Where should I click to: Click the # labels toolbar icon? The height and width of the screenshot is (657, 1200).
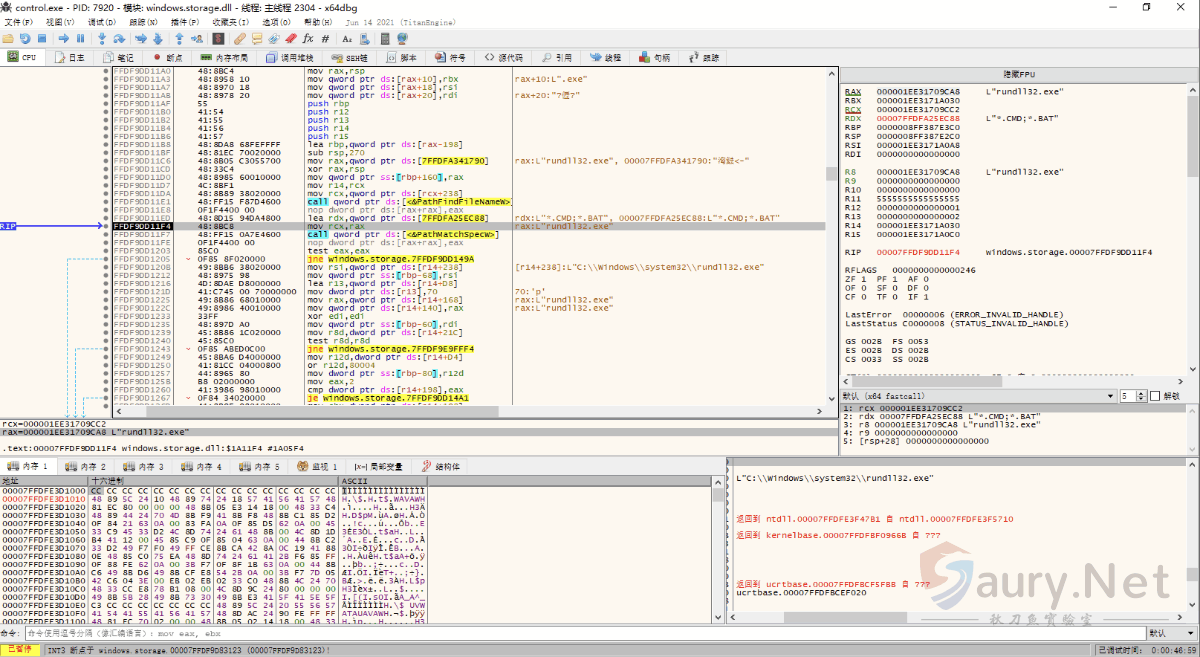pos(325,38)
